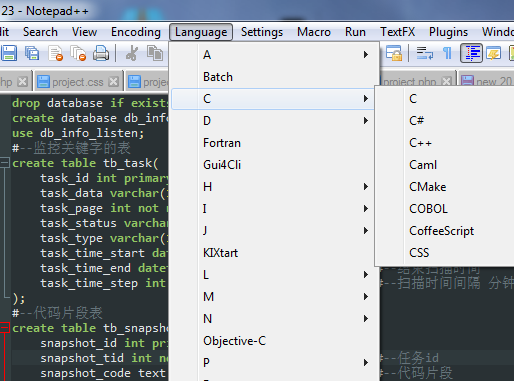Switch to the project.css tab

click(78, 82)
